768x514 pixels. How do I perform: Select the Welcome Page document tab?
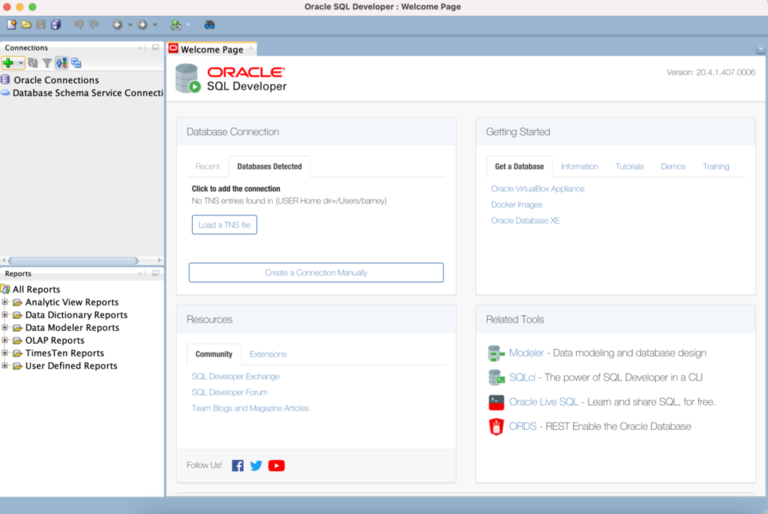tap(212, 49)
